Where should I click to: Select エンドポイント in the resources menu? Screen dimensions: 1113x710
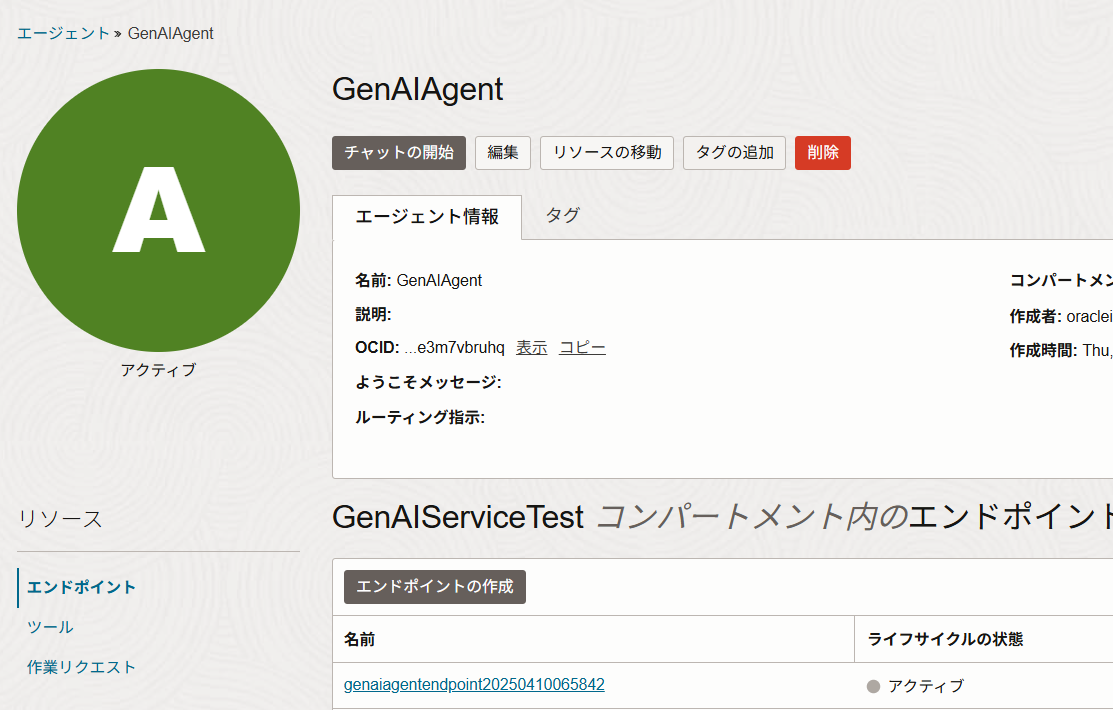coord(81,587)
